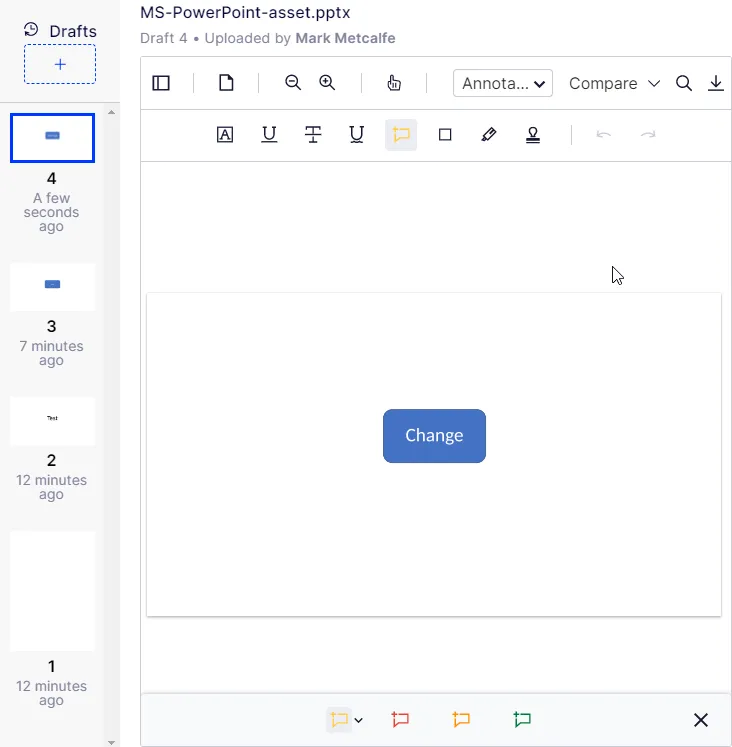Download the document
This screenshot has height=747, width=732.
pos(715,83)
